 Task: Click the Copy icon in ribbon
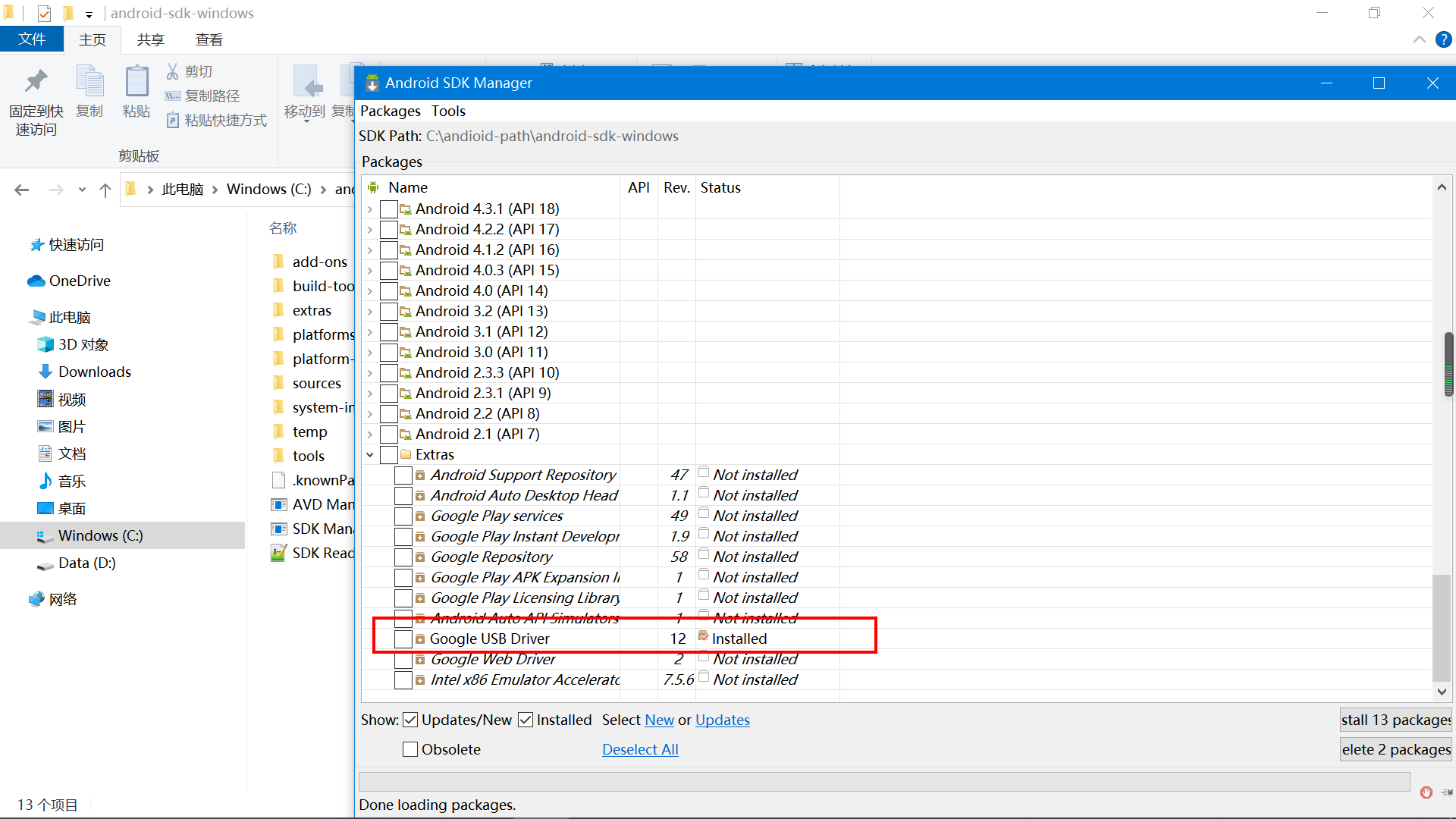point(89,83)
